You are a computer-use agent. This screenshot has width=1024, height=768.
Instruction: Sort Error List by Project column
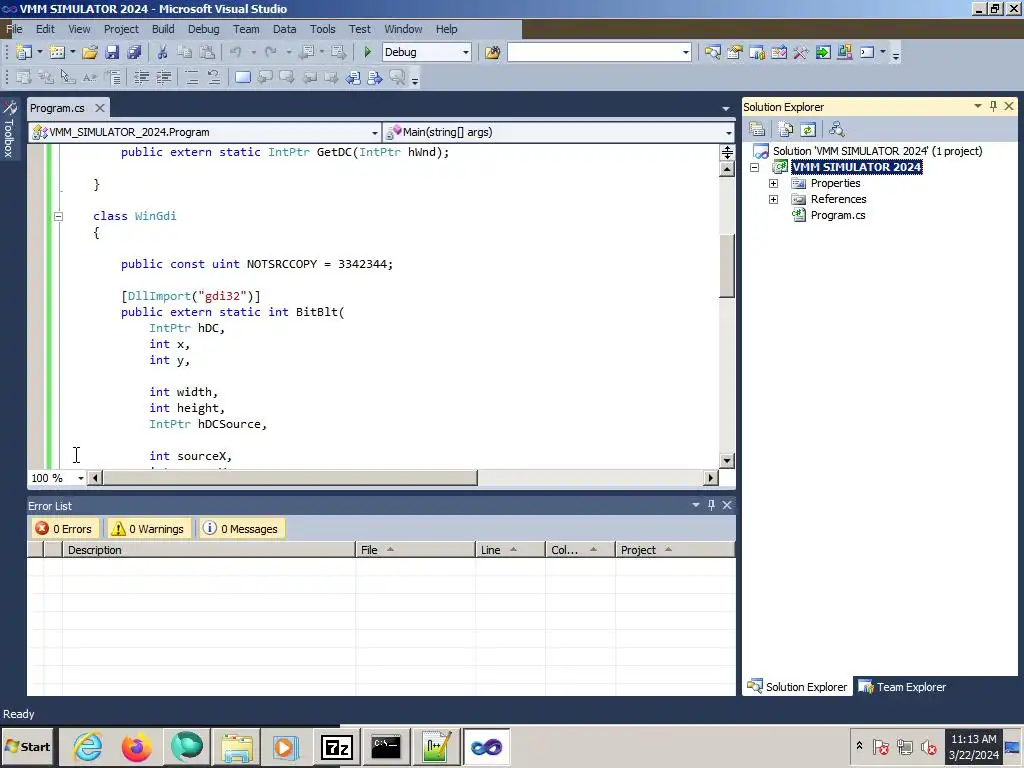pos(675,550)
